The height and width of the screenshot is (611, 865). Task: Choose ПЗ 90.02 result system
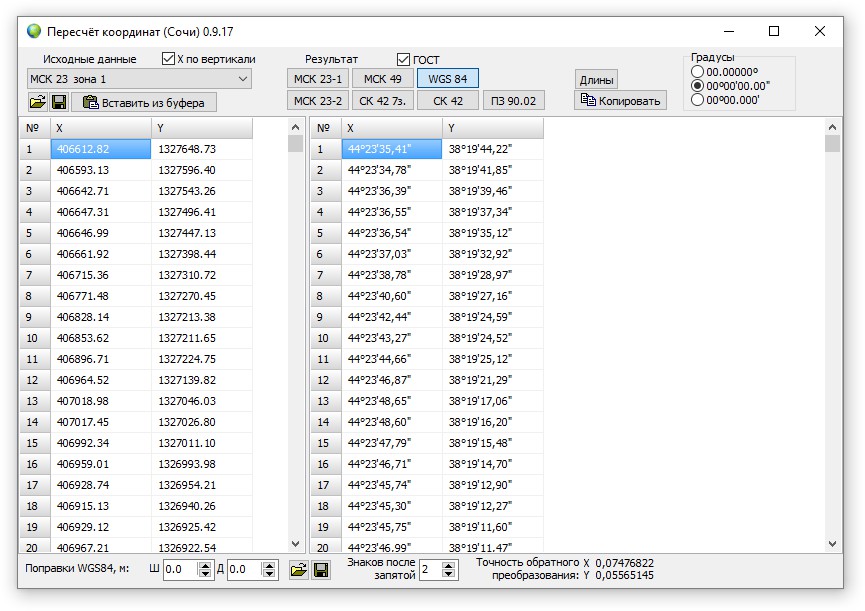point(514,101)
